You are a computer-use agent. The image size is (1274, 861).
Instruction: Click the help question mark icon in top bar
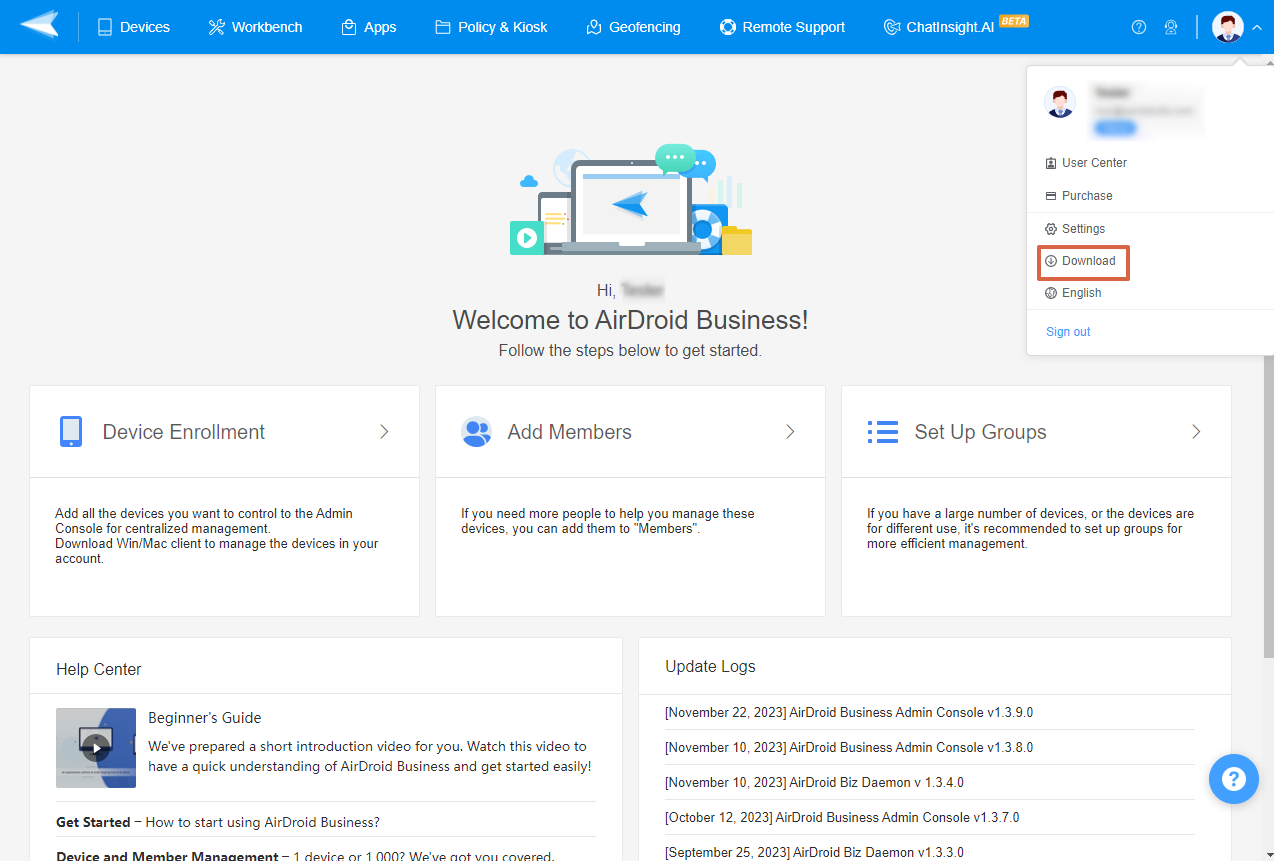tap(1139, 27)
